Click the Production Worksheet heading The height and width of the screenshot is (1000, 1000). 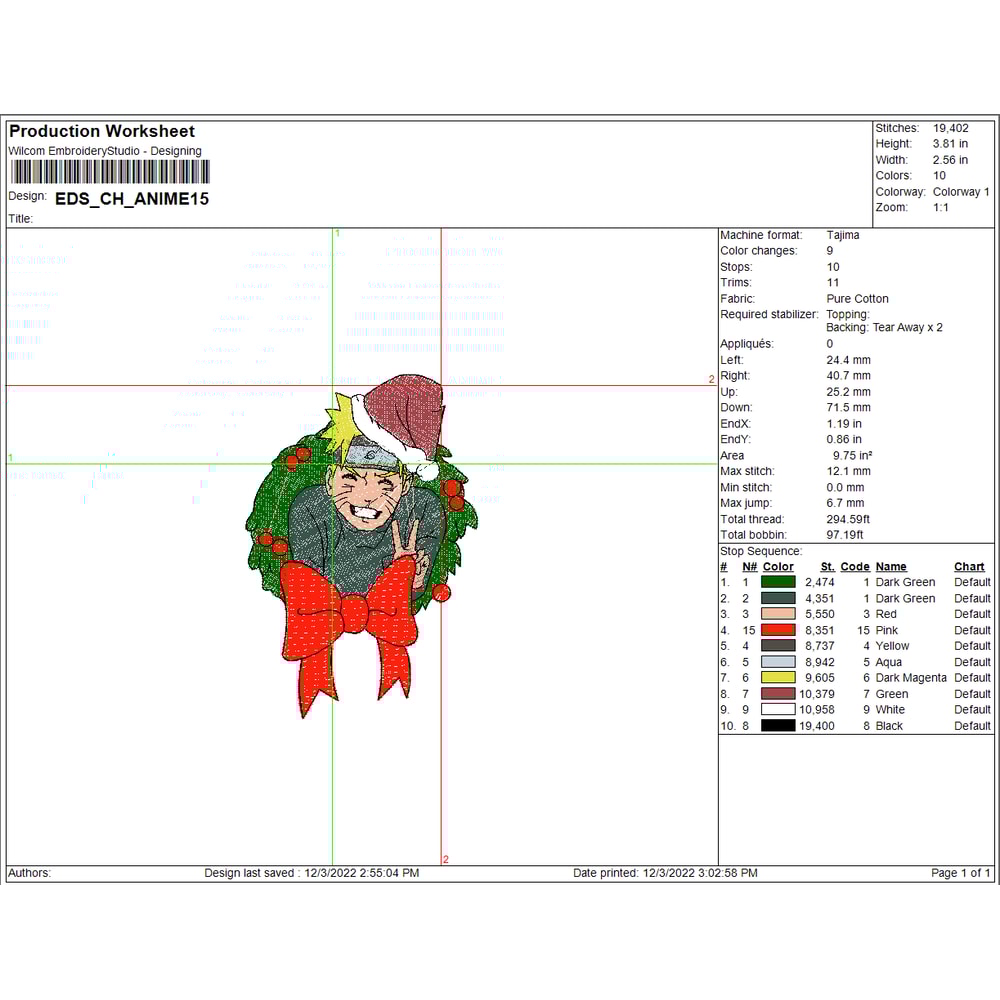click(102, 131)
